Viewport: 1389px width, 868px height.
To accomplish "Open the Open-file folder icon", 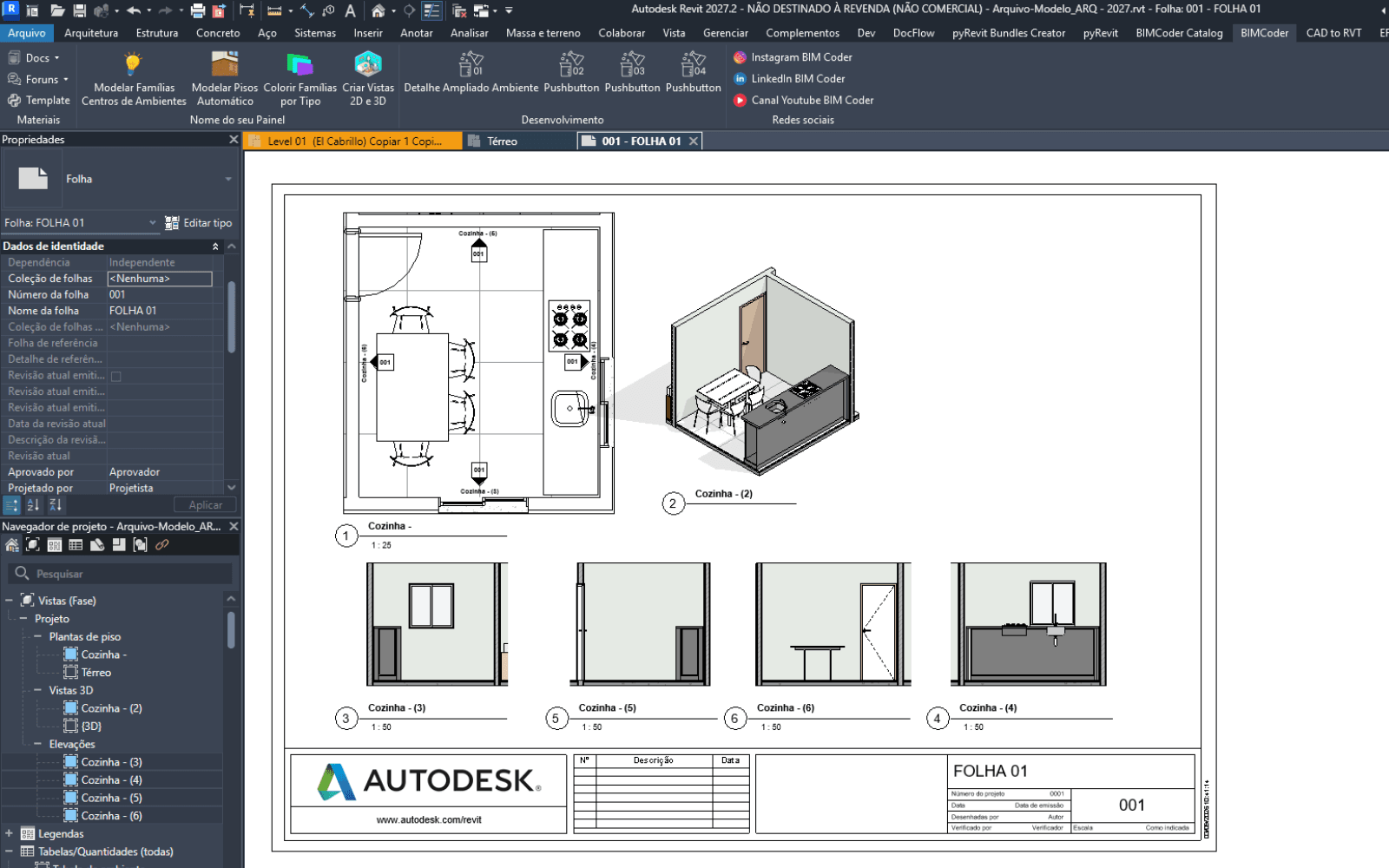I will click(57, 10).
